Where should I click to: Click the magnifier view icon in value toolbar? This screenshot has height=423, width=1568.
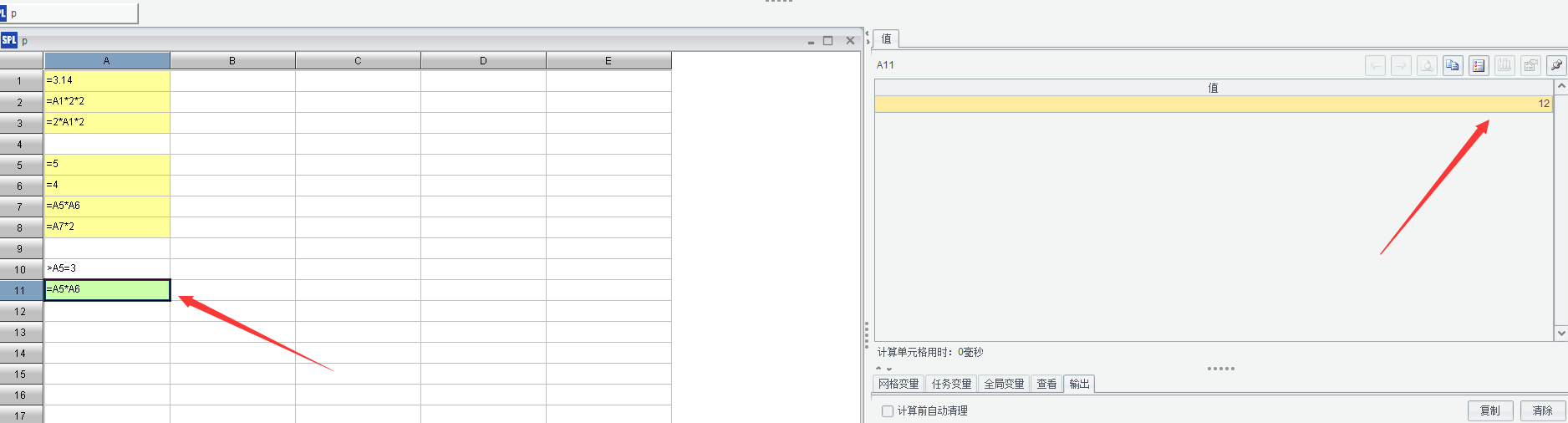pyautogui.click(x=1427, y=65)
